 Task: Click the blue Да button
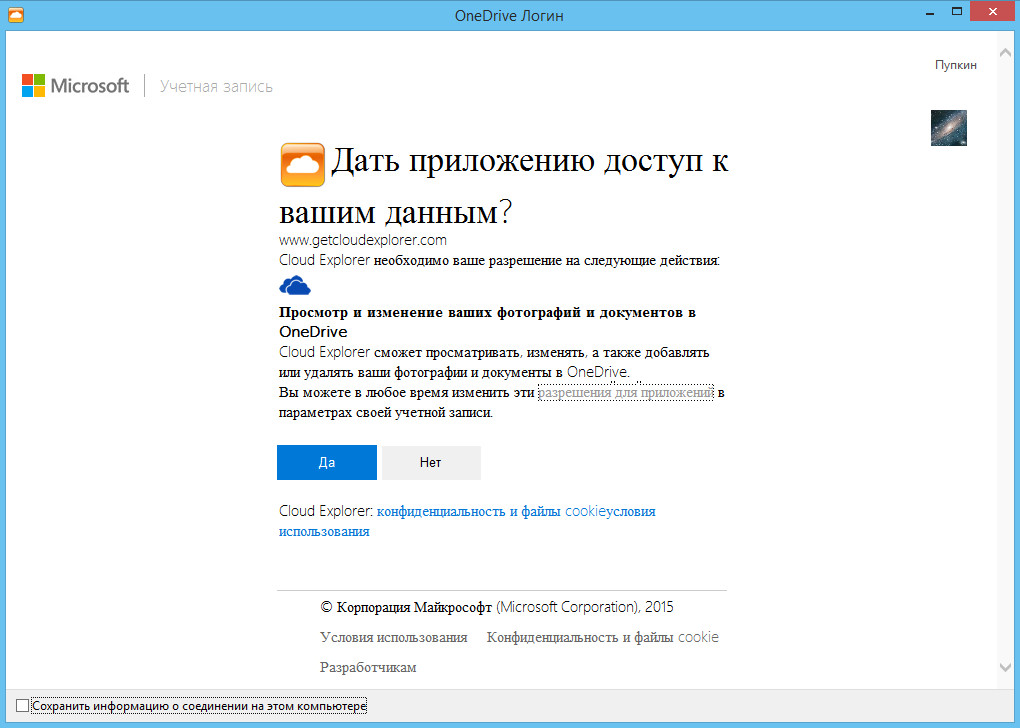point(327,462)
